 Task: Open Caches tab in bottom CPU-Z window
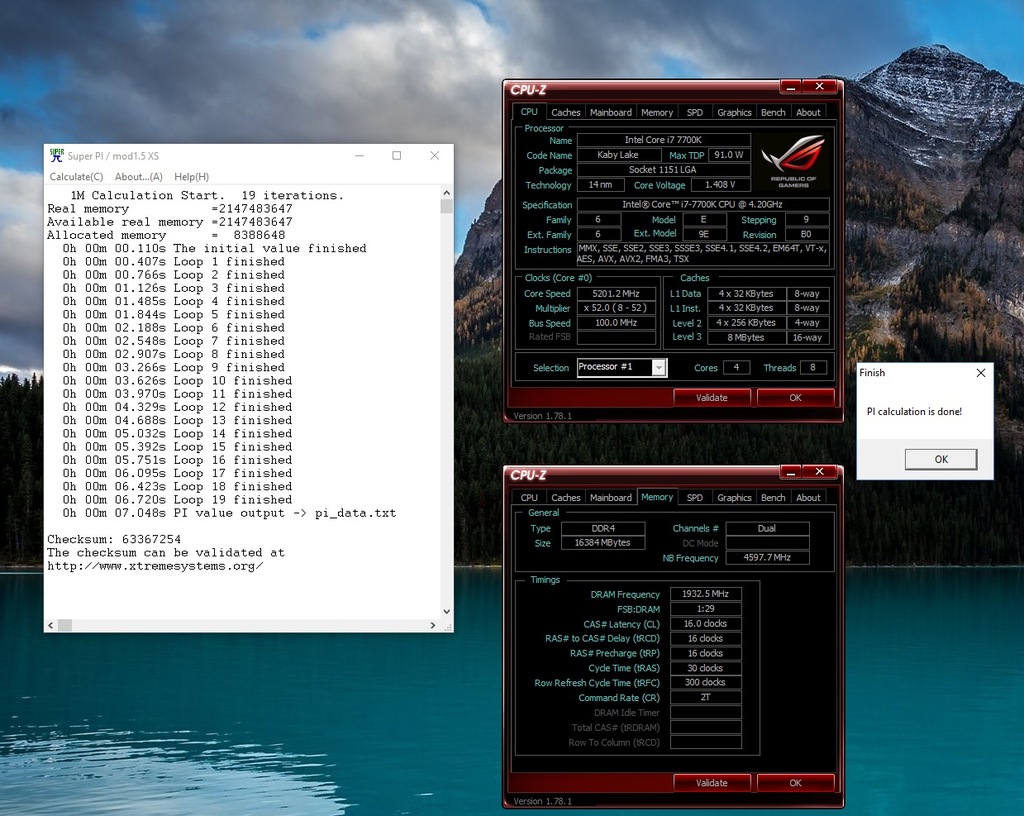(x=566, y=497)
